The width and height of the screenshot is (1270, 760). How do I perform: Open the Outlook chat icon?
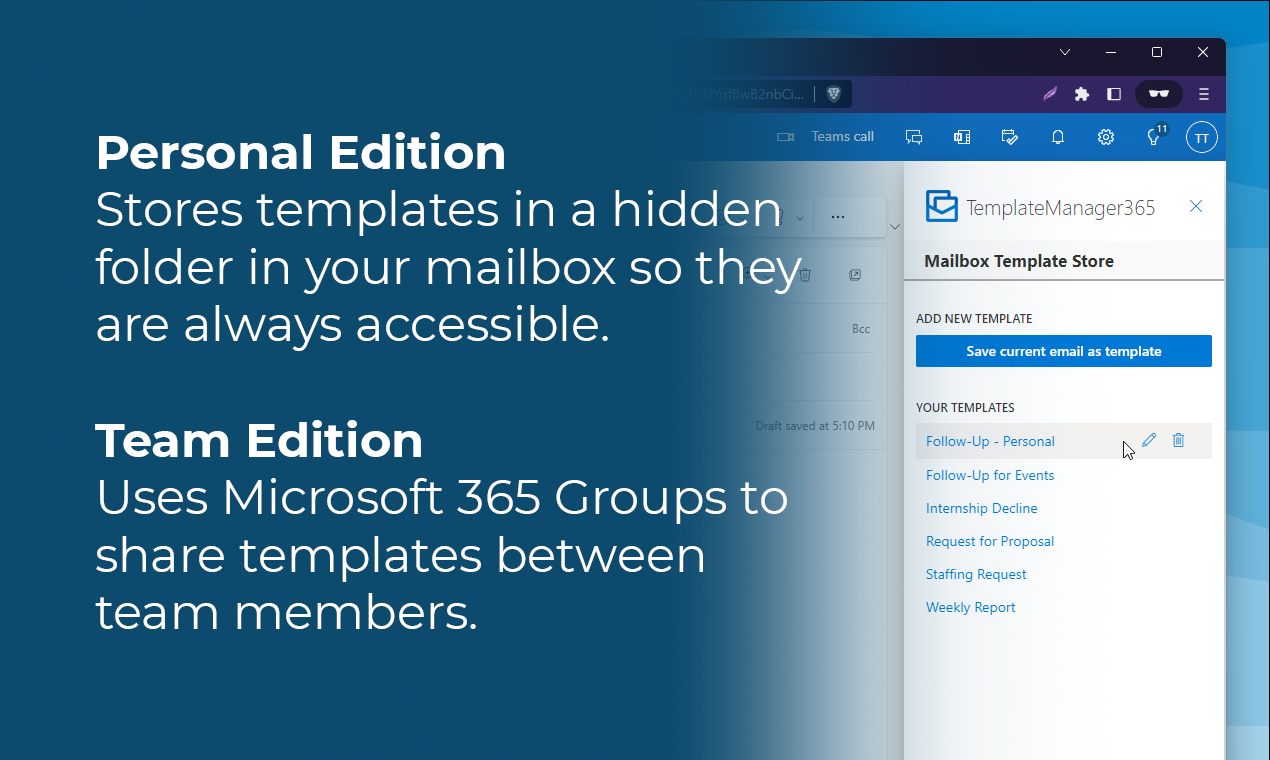point(914,137)
